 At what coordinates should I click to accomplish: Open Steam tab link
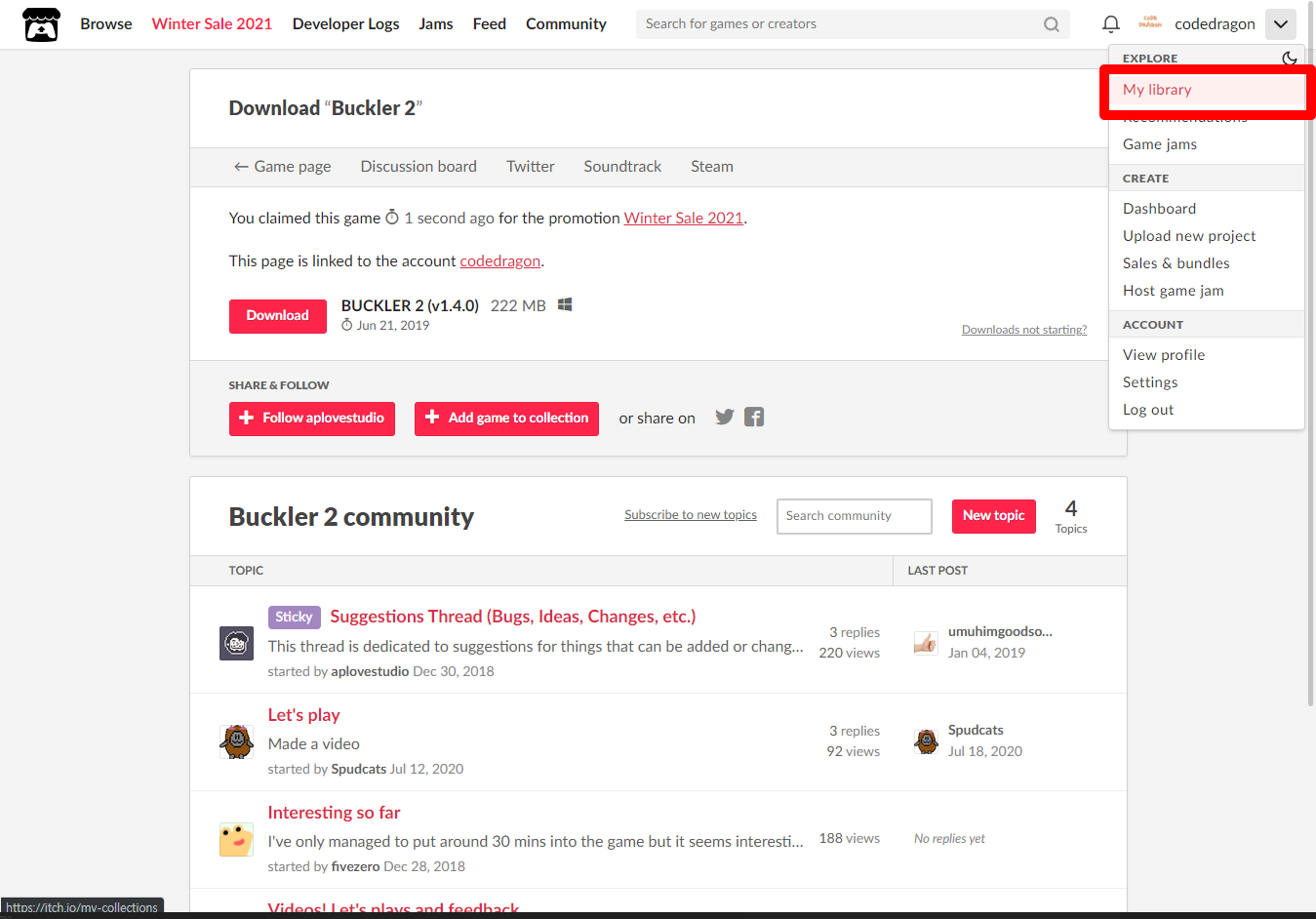712,167
